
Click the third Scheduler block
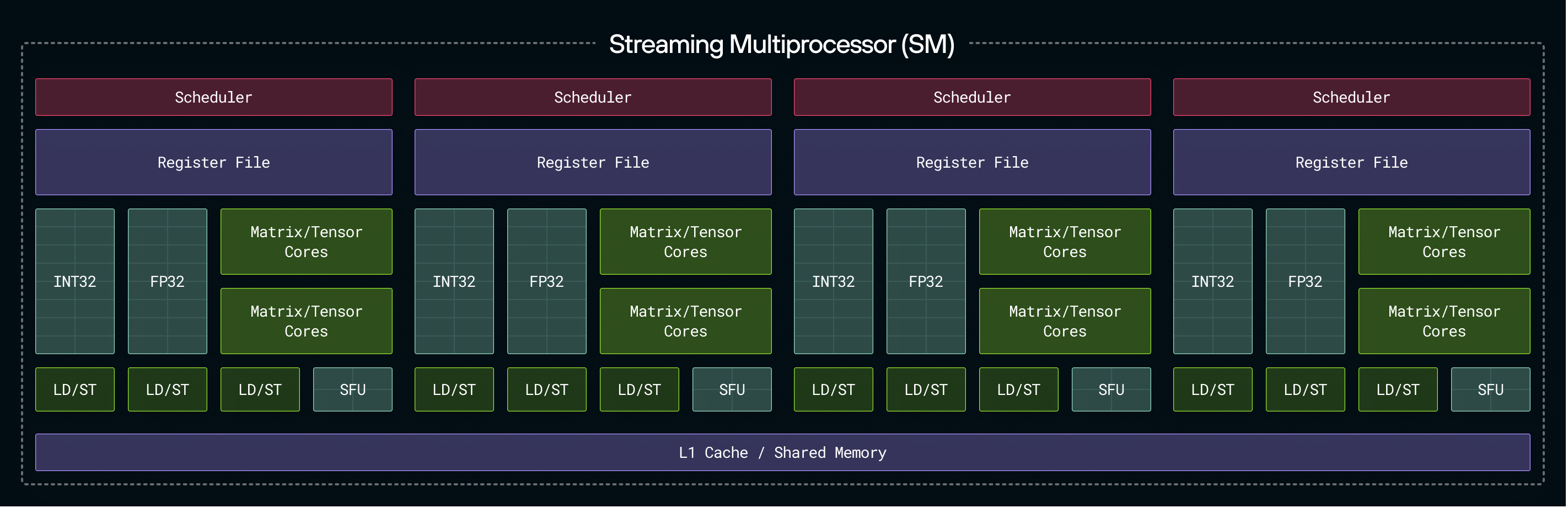point(972,97)
